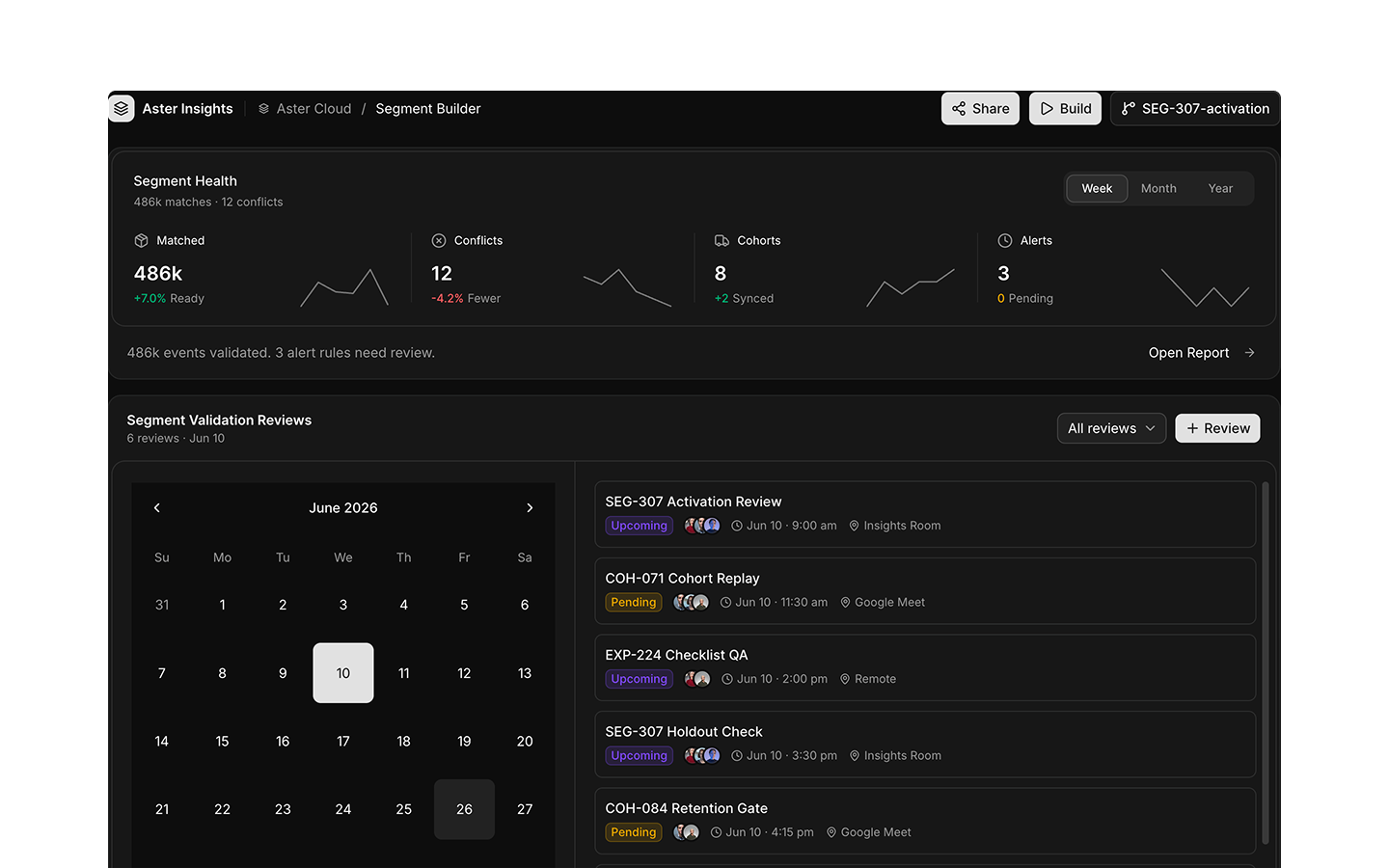Click the arrow icon beside Open Report

pyautogui.click(x=1249, y=353)
